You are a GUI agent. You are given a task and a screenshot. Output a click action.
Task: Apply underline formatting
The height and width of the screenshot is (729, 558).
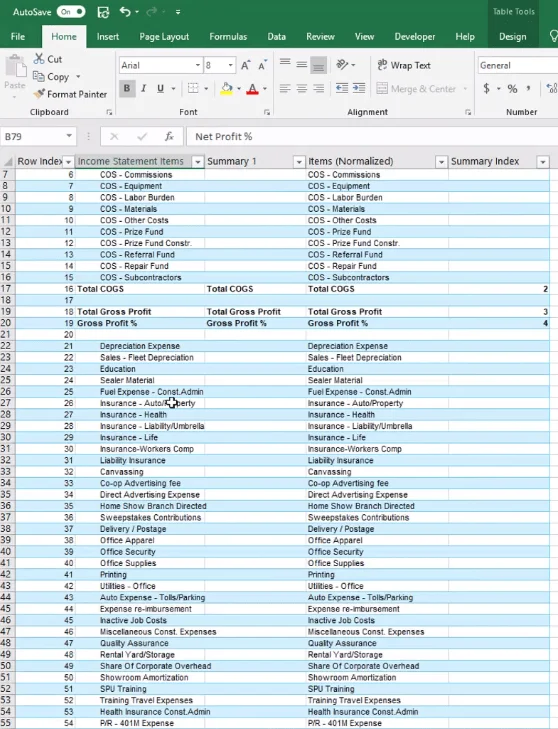(160, 88)
